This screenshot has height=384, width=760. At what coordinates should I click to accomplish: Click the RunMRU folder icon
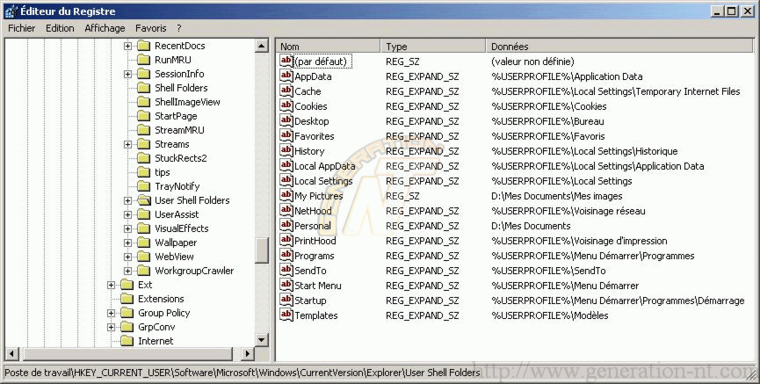(143, 60)
